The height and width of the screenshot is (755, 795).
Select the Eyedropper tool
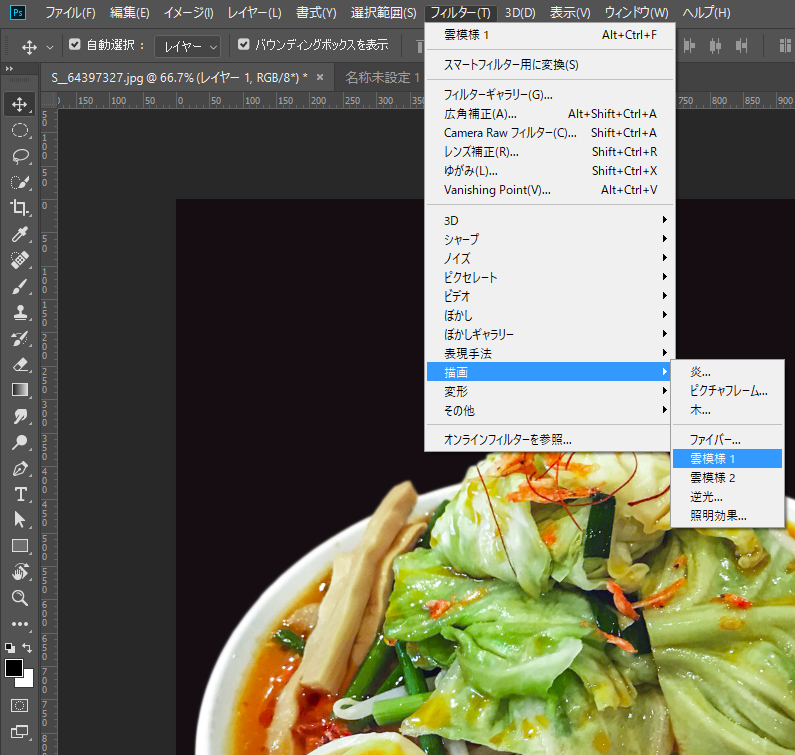20,235
